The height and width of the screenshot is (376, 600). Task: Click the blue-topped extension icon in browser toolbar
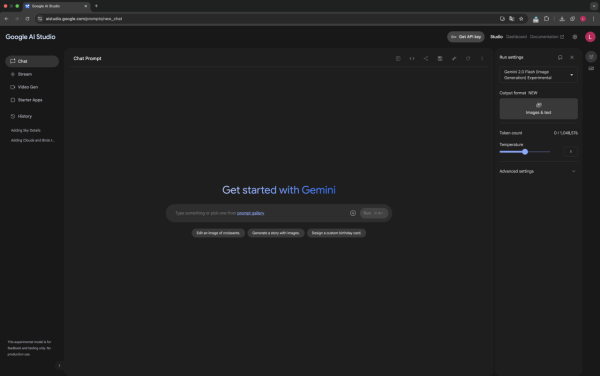point(536,19)
